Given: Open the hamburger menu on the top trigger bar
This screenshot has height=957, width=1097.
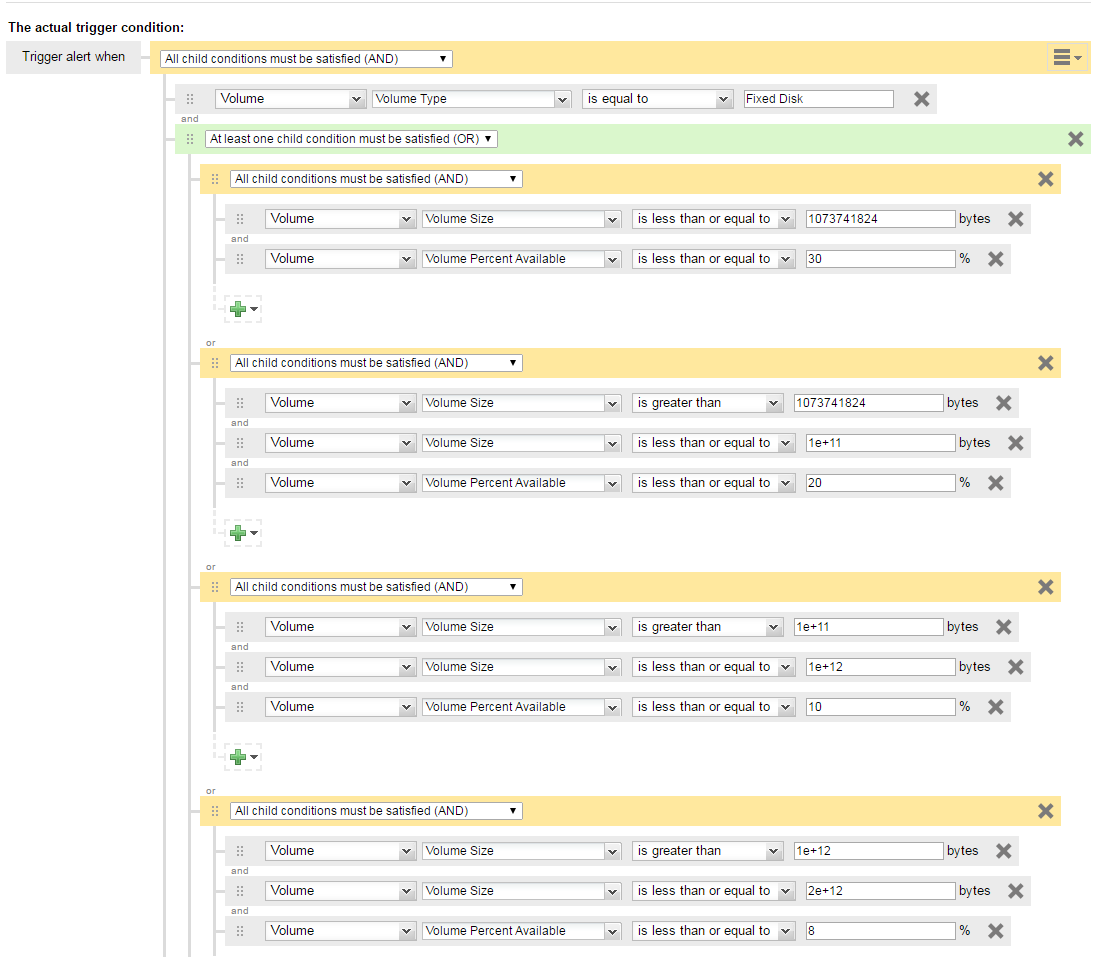Looking at the screenshot, I should 1068,57.
